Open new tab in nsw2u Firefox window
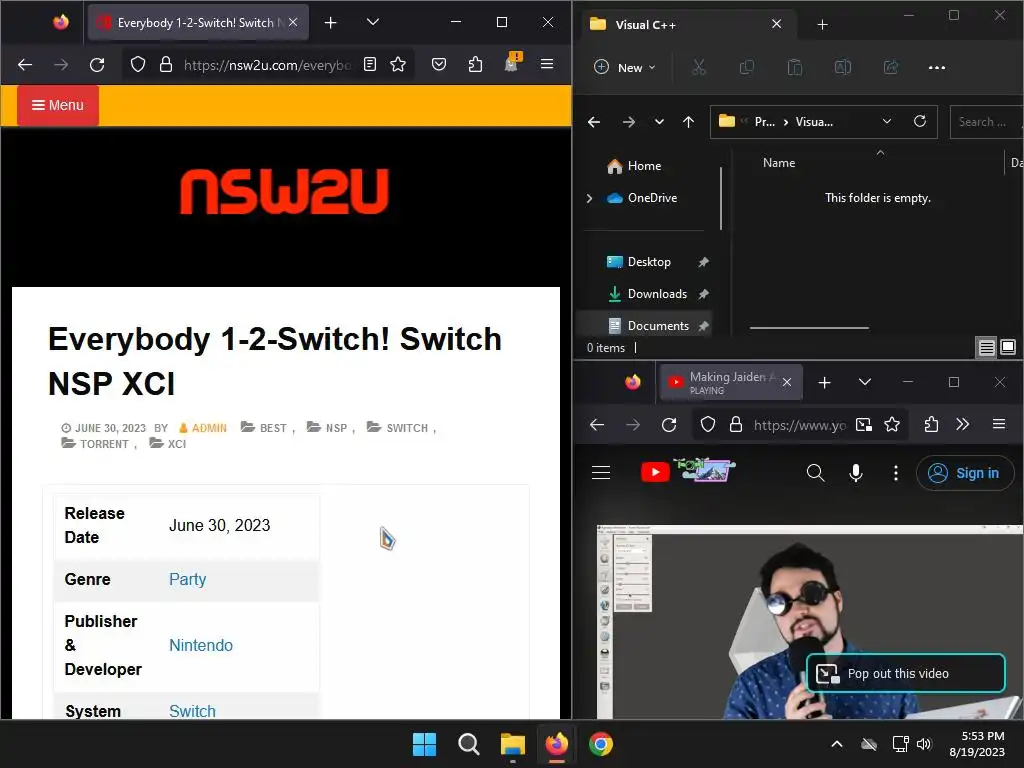The width and height of the screenshot is (1024, 768). pos(330,23)
